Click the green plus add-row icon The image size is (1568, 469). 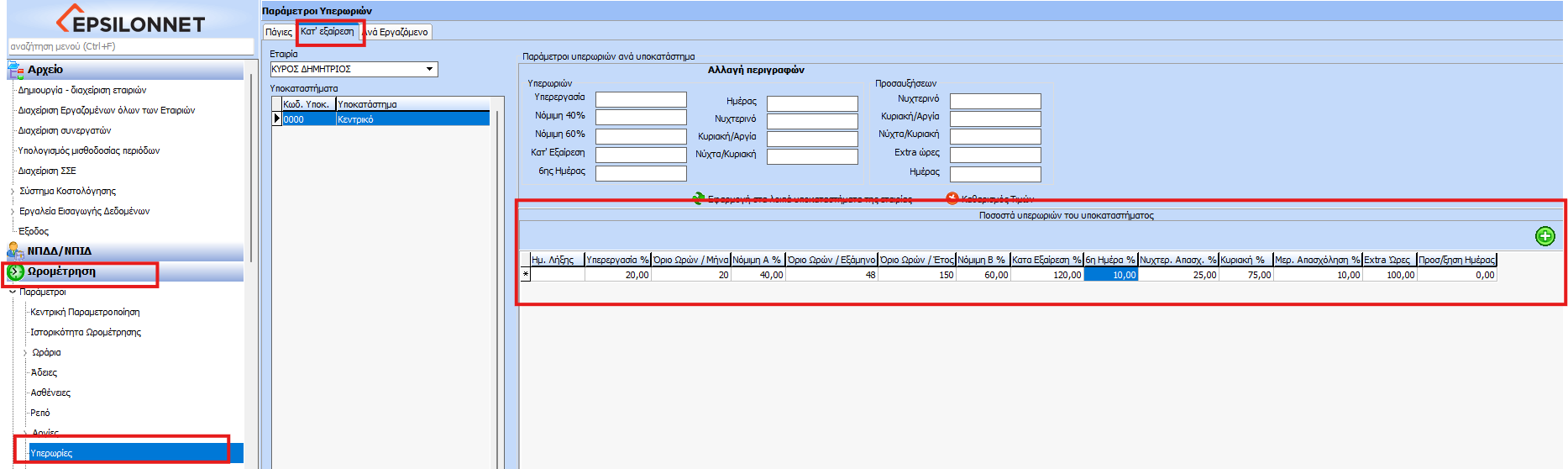tap(1544, 236)
